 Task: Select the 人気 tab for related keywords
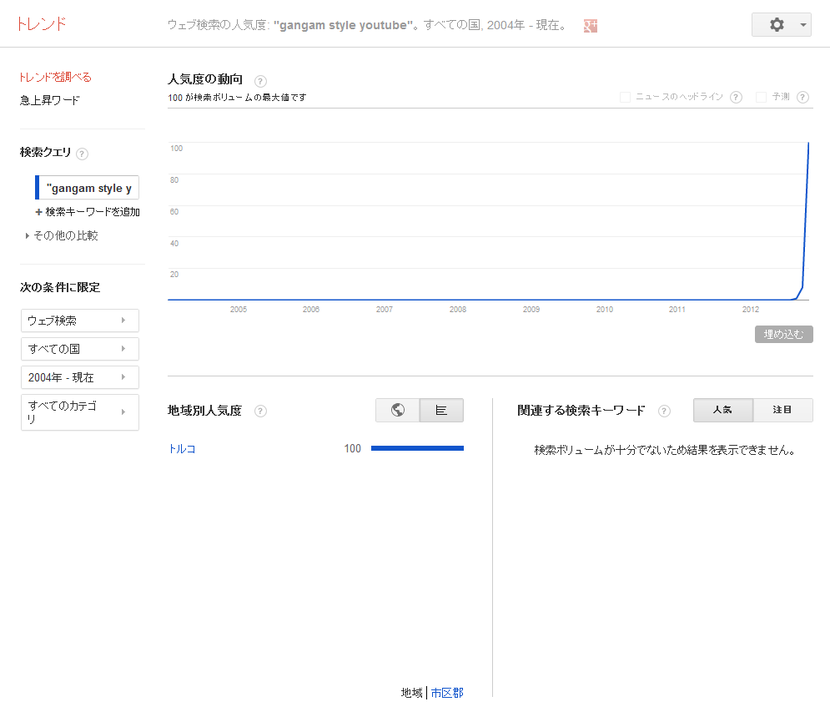tap(723, 410)
